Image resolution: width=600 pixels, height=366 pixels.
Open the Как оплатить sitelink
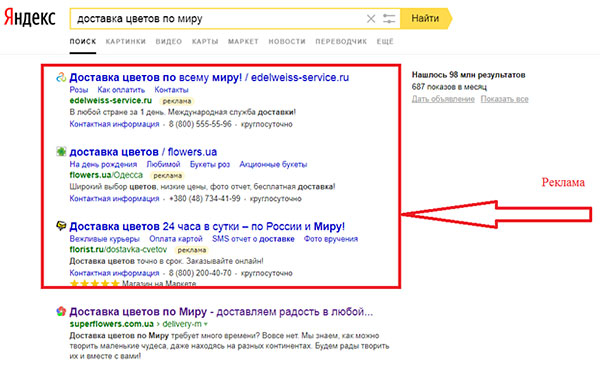(x=121, y=90)
